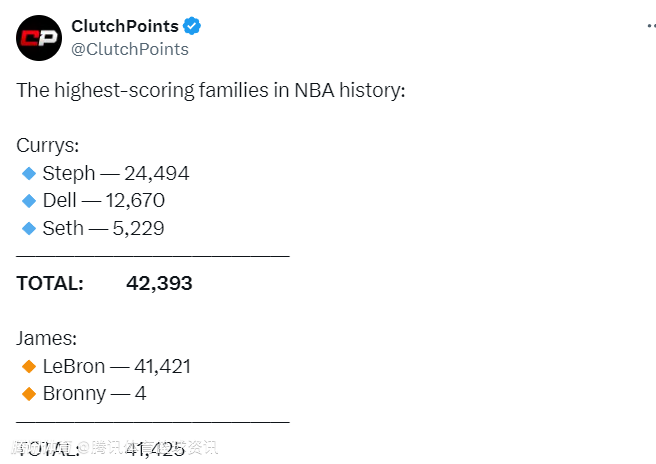Image resolution: width=656 pixels, height=464 pixels.
Task: Click the Currys total value 42,393
Action: (159, 284)
